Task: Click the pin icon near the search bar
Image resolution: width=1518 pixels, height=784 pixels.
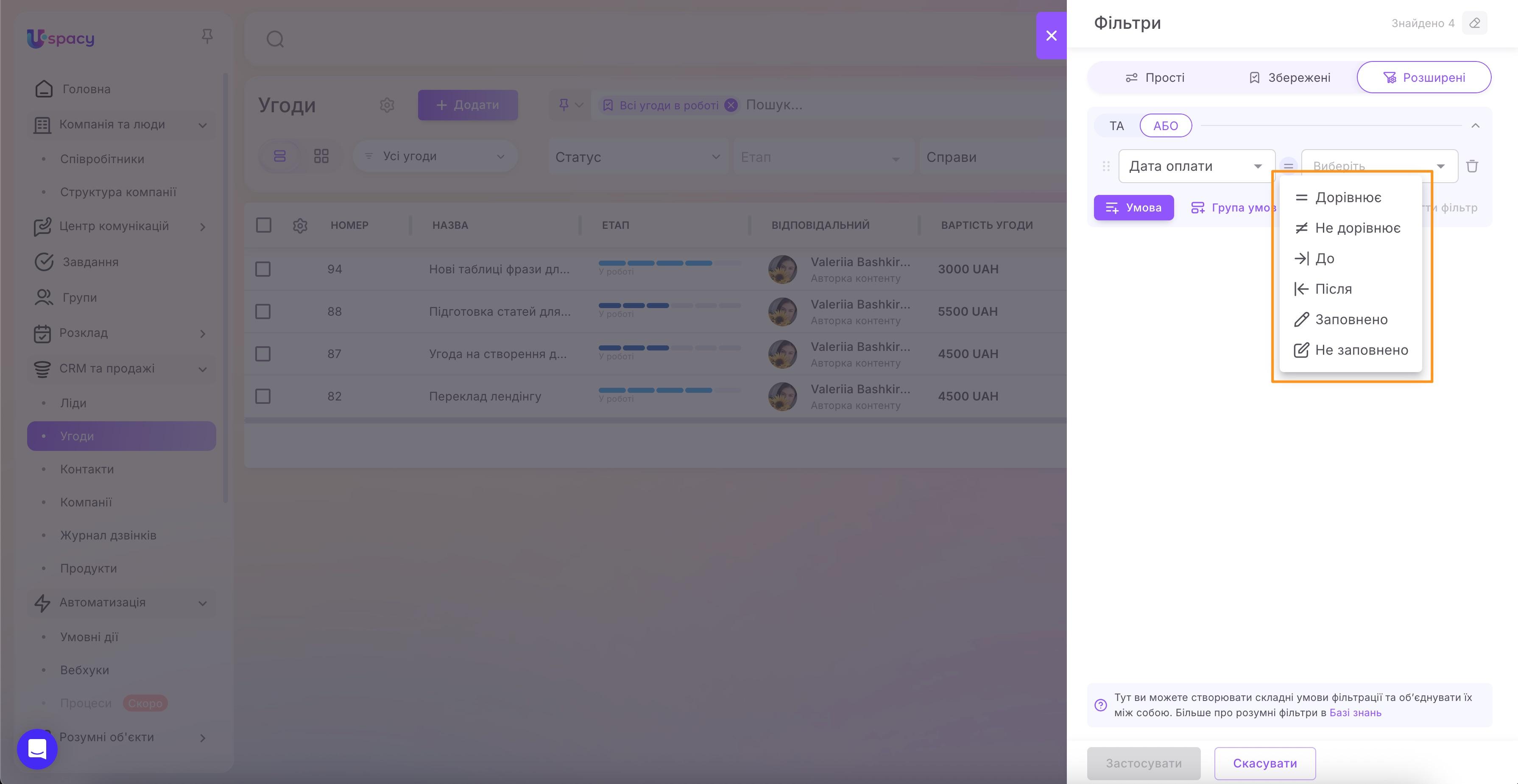Action: click(564, 105)
